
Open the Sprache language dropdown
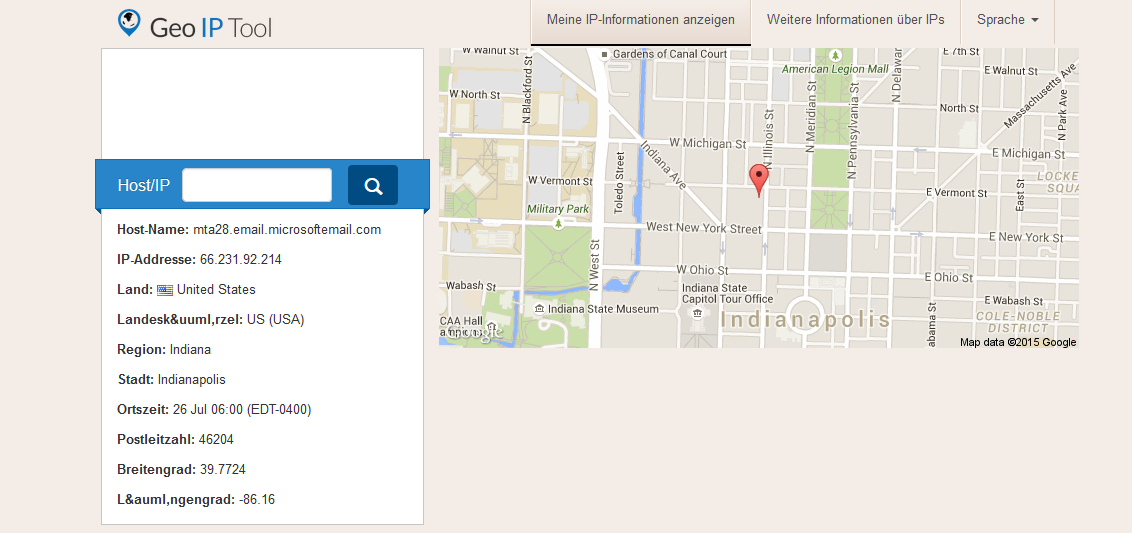pos(1007,20)
